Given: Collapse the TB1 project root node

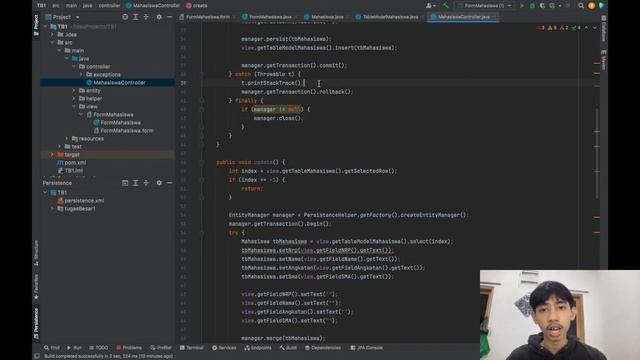Looking at the screenshot, I should click(x=45, y=27).
